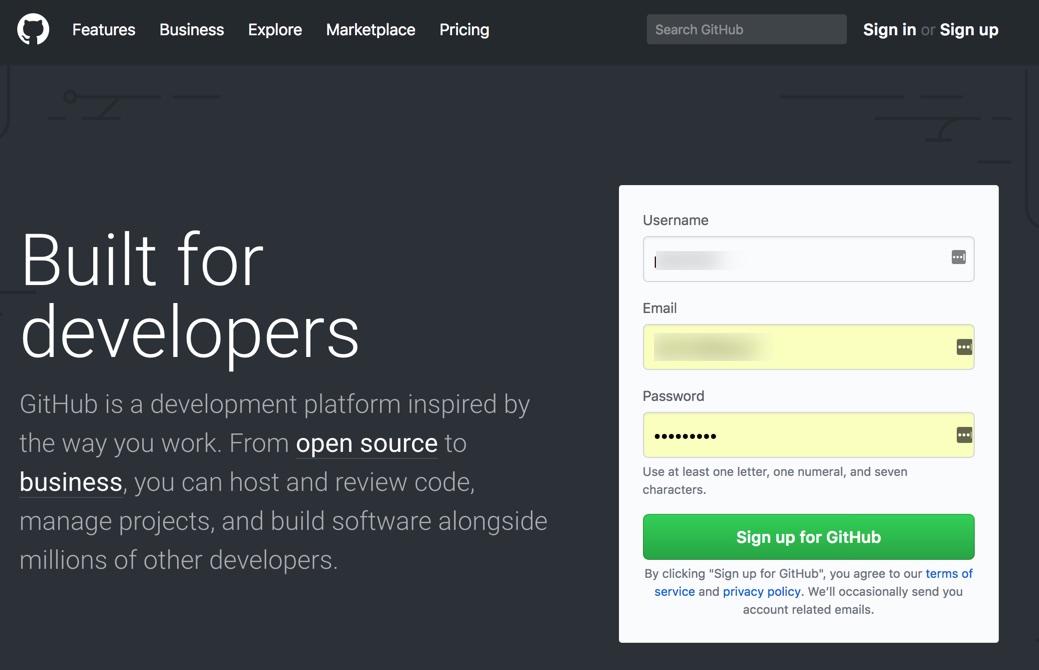Screen dimensions: 1039x670
Task: Click the GitHub Octocat logo
Action: tap(33, 29)
